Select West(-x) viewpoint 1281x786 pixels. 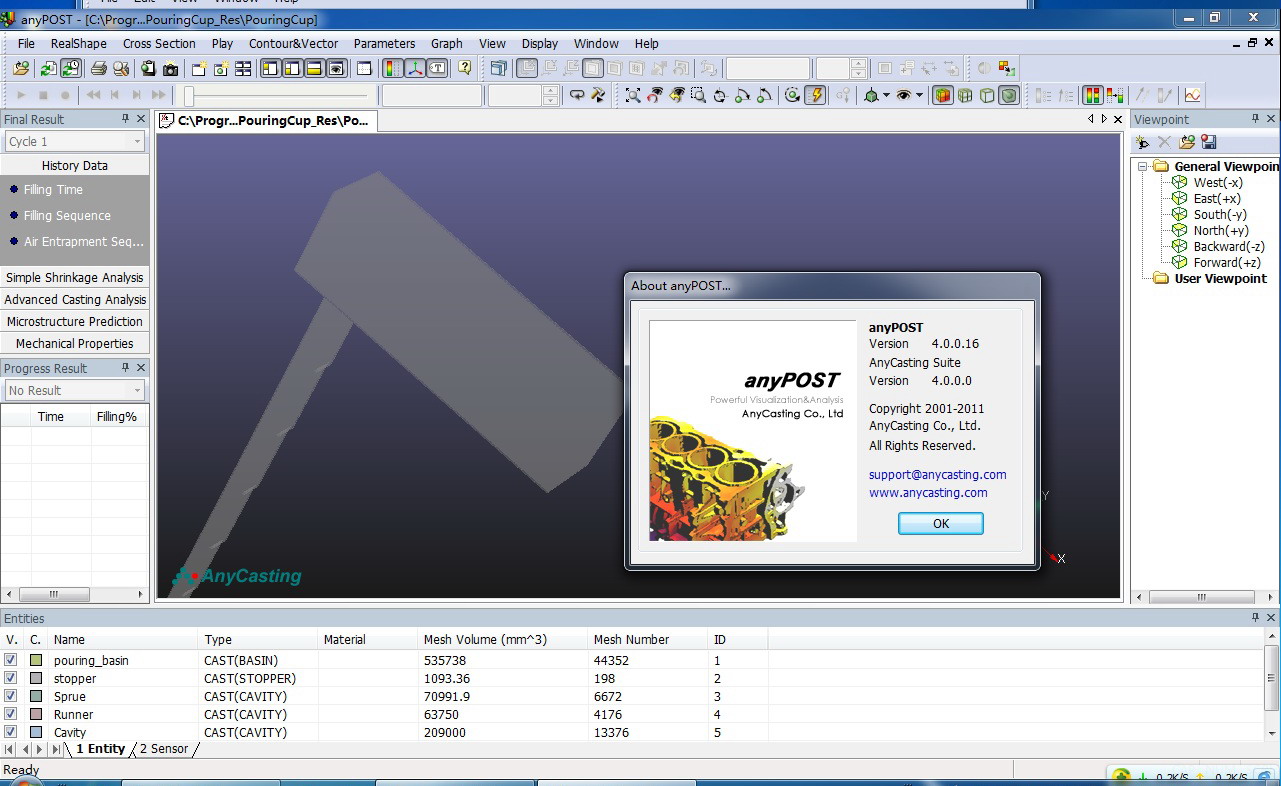coord(1217,182)
